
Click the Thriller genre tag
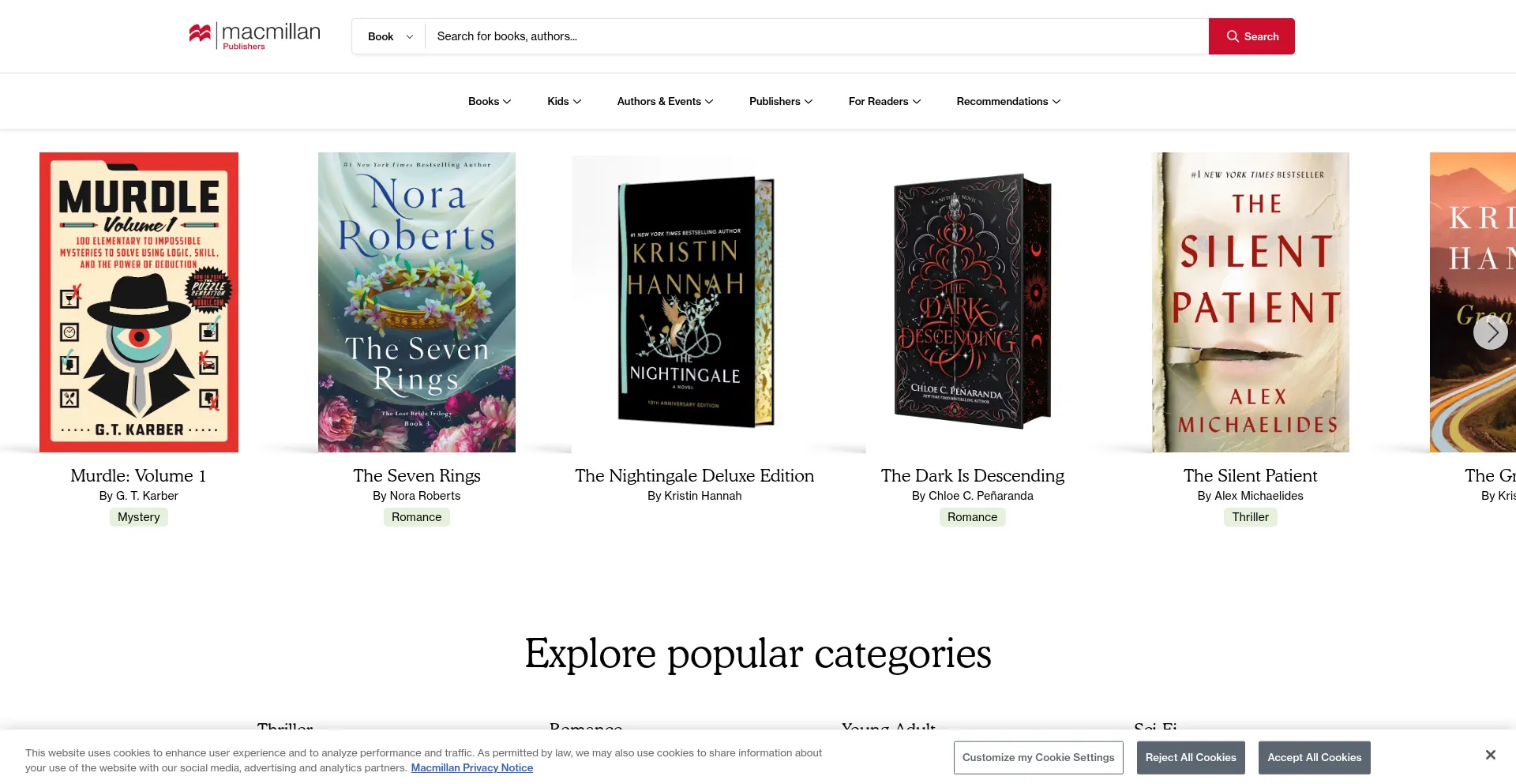coord(1250,517)
